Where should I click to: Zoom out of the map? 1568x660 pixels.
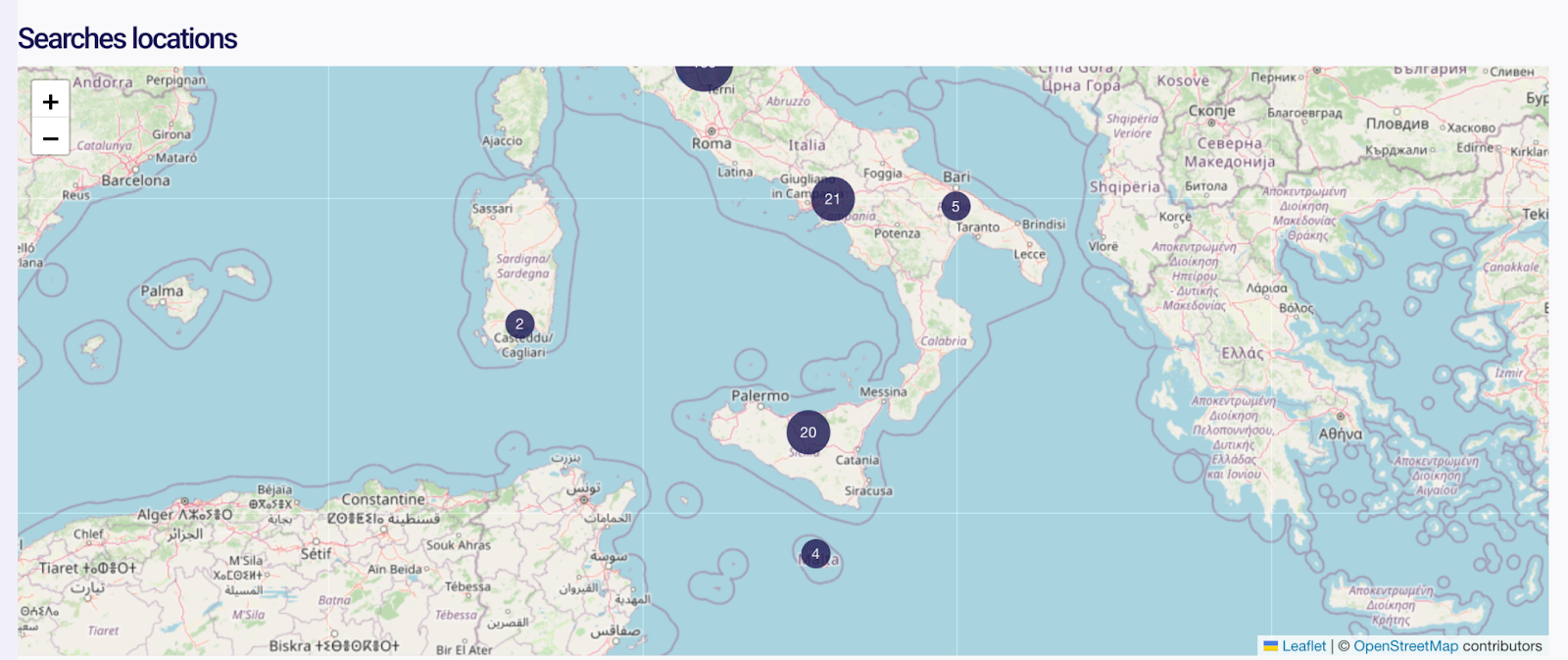[50, 138]
